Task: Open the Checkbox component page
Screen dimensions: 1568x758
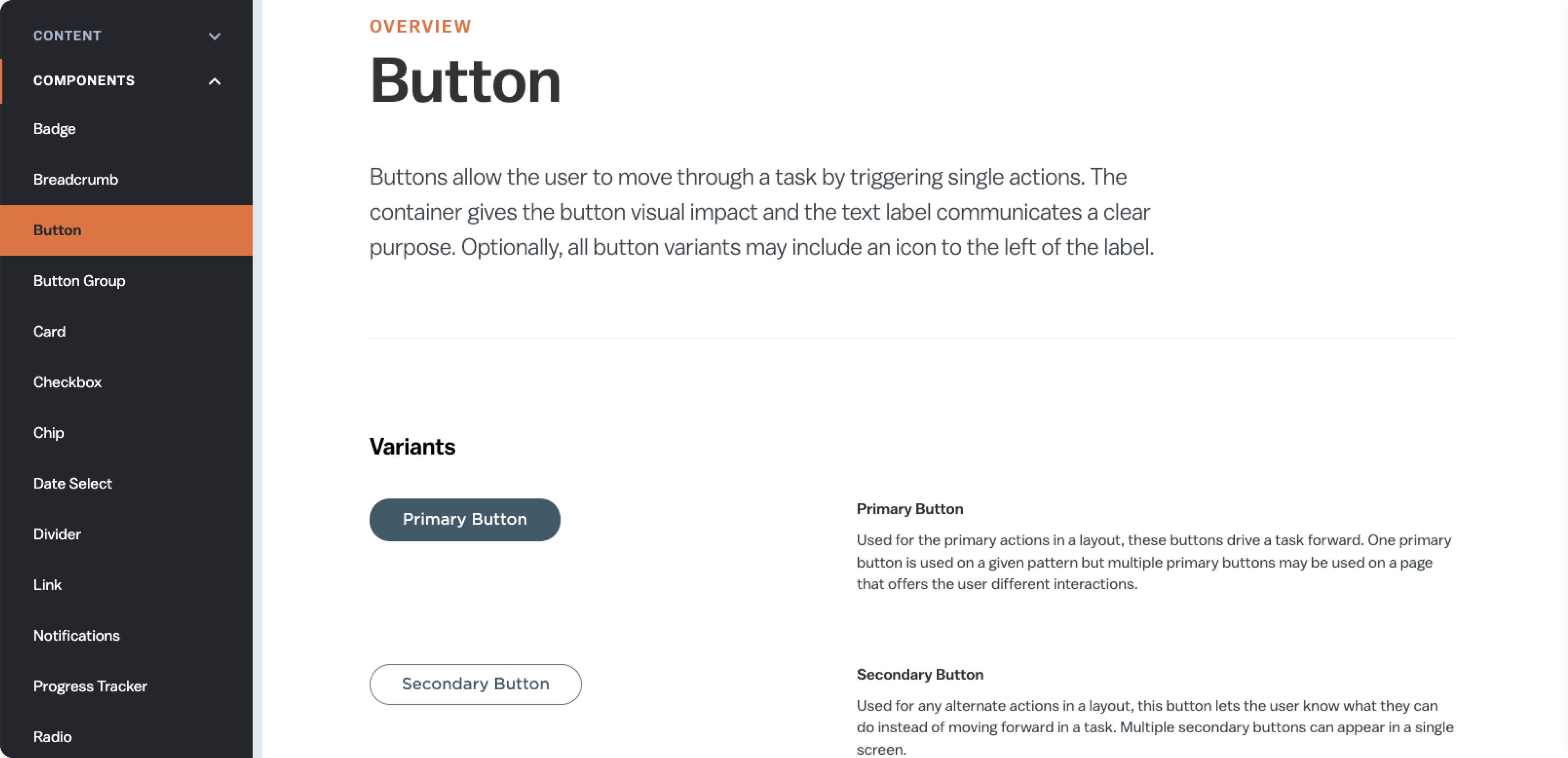Action: pyautogui.click(x=67, y=382)
